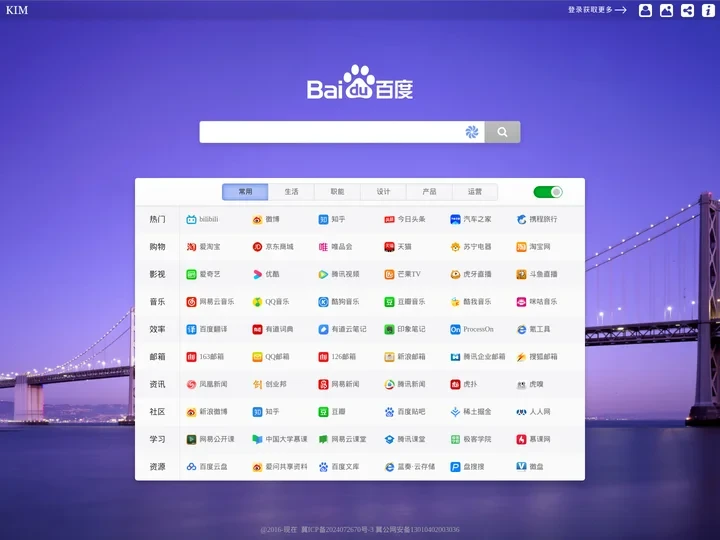This screenshot has height=540, width=720.
Task: Switch to the 职能 tab
Action: point(337,192)
